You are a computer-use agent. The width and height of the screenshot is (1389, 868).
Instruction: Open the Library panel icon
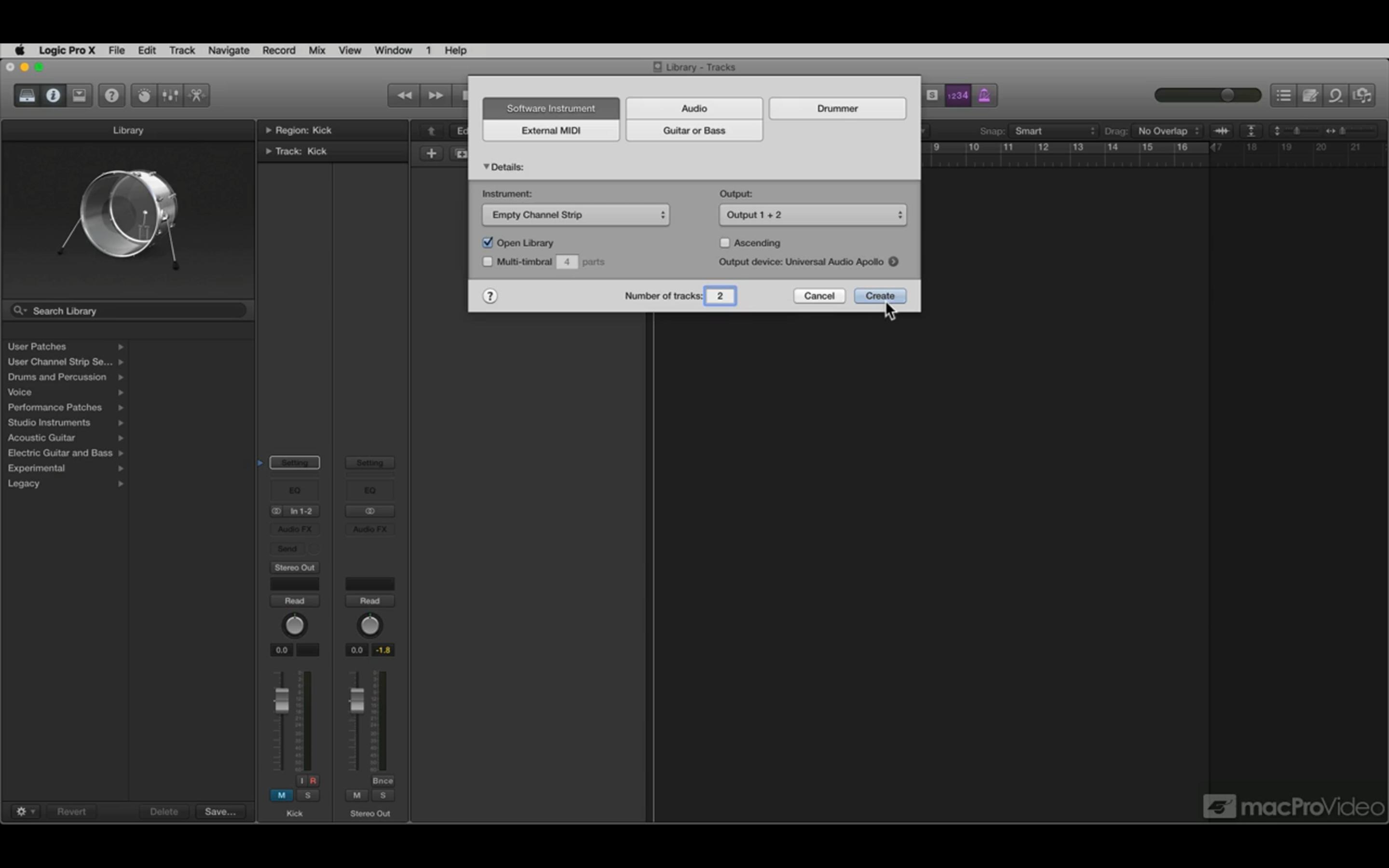pyautogui.click(x=27, y=95)
